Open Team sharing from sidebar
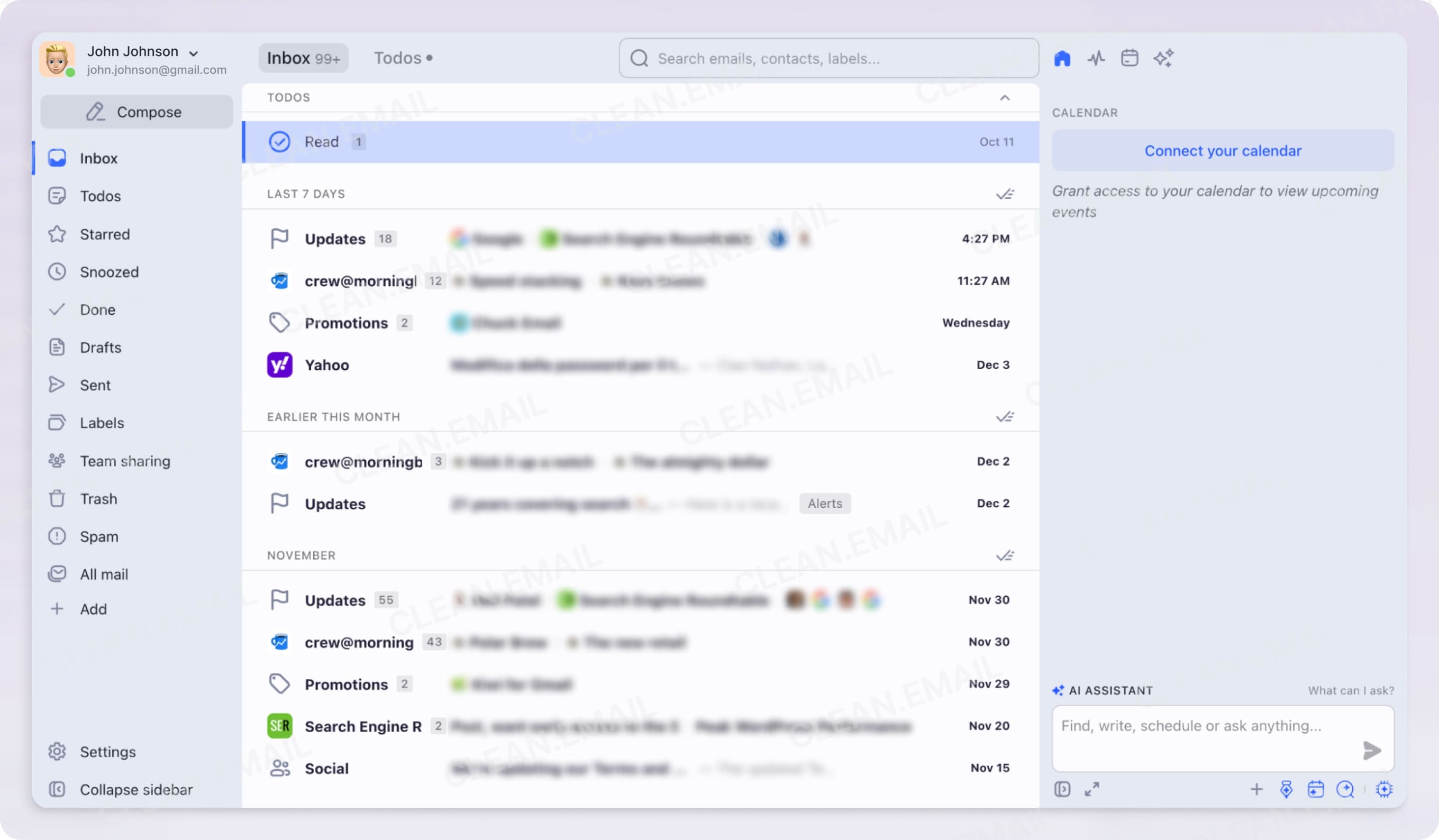This screenshot has width=1439, height=840. pos(124,461)
